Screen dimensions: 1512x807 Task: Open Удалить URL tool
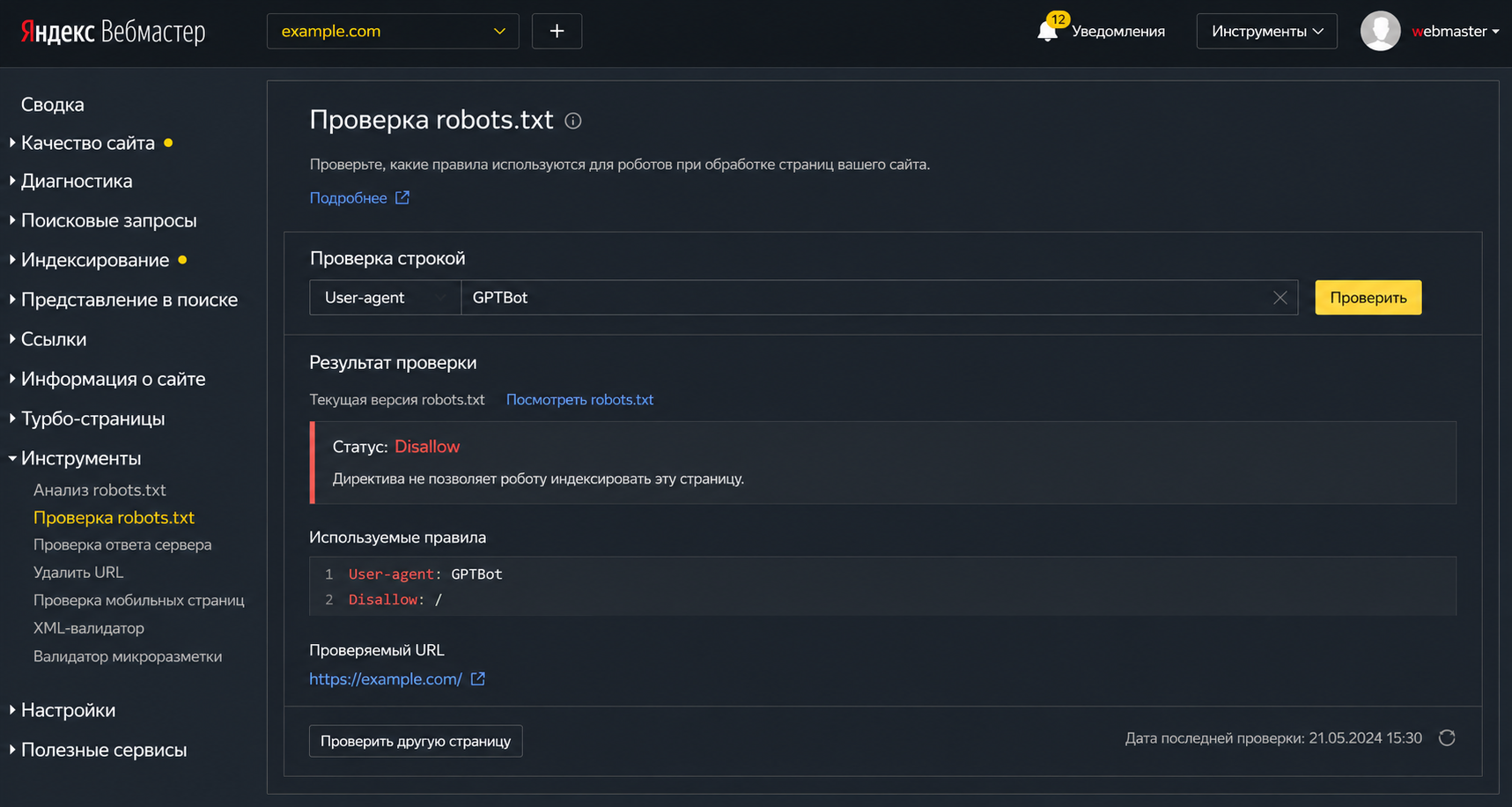click(78, 573)
